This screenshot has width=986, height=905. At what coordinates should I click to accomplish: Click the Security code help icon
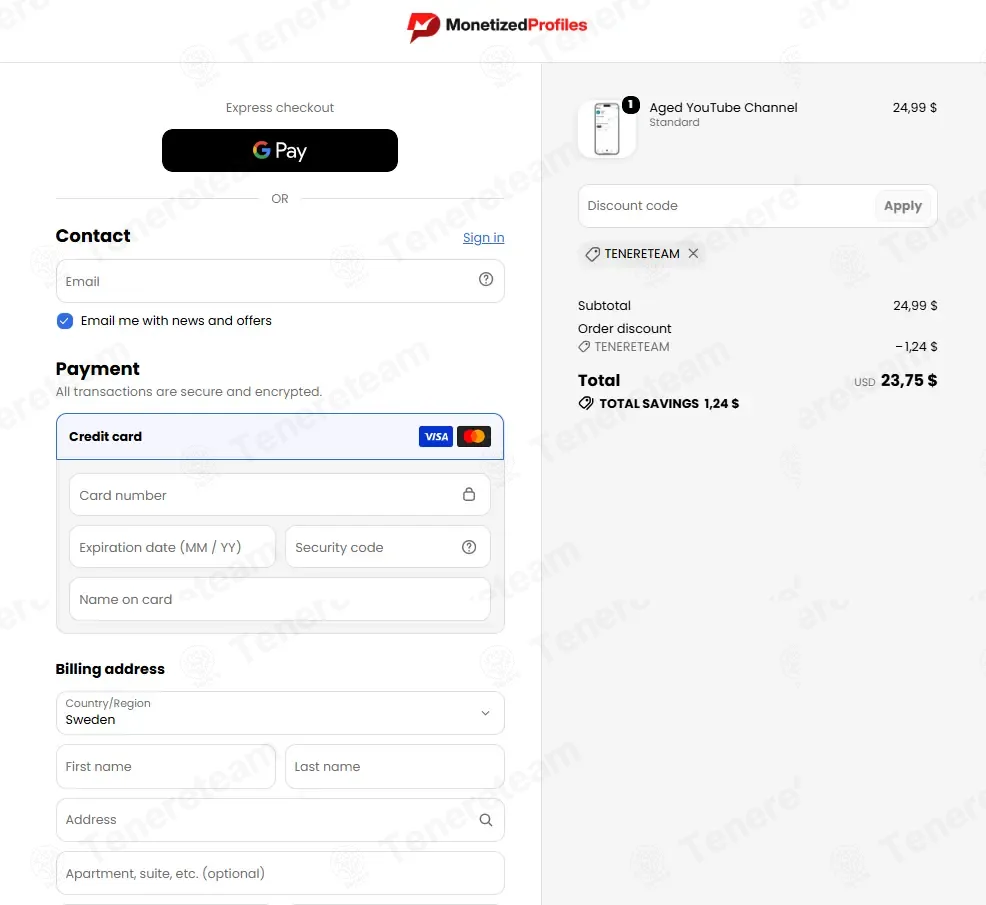[x=468, y=547]
